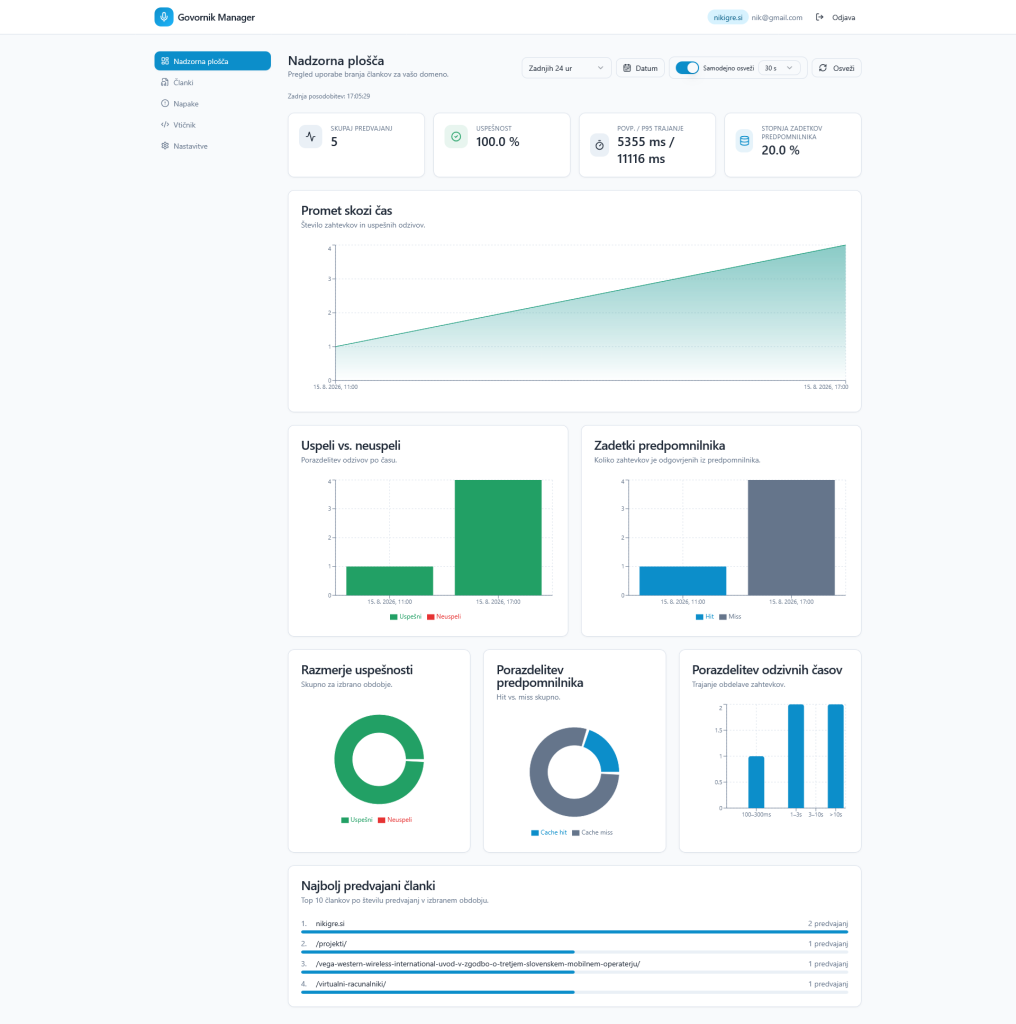Toggle the Miss legend in Zadetki predpomnilnika chart
The height and width of the screenshot is (1024, 1016).
[731, 616]
